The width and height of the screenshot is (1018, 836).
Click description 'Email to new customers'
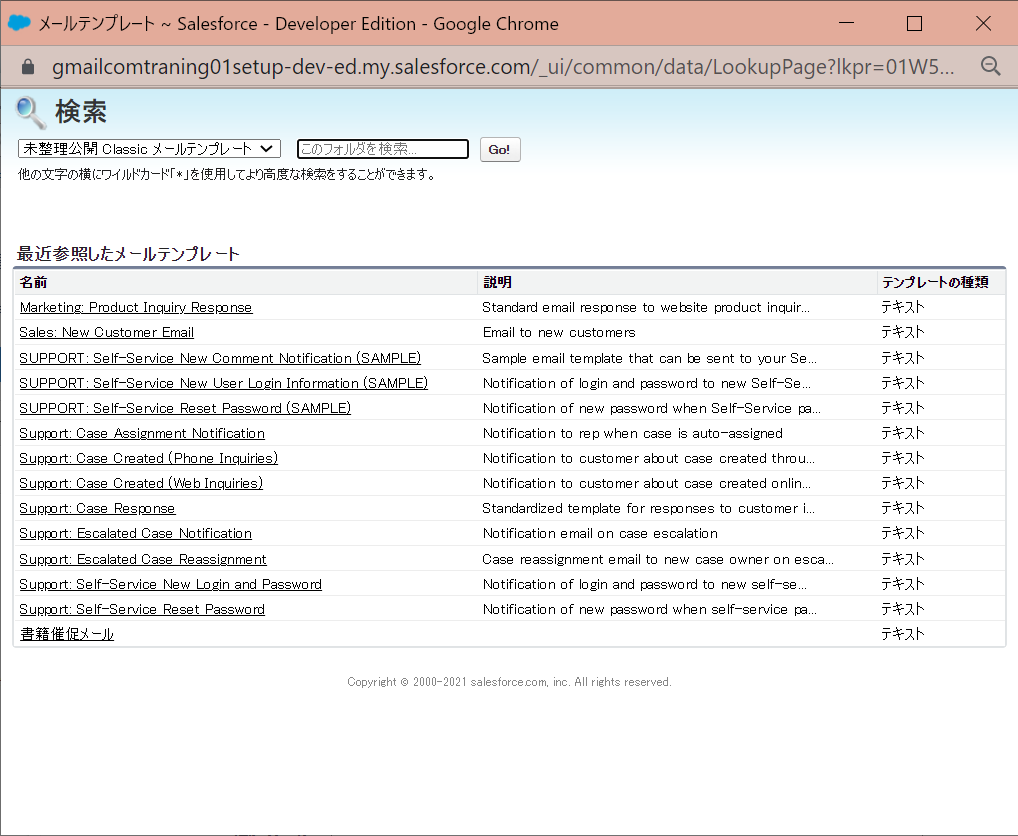click(x=559, y=332)
